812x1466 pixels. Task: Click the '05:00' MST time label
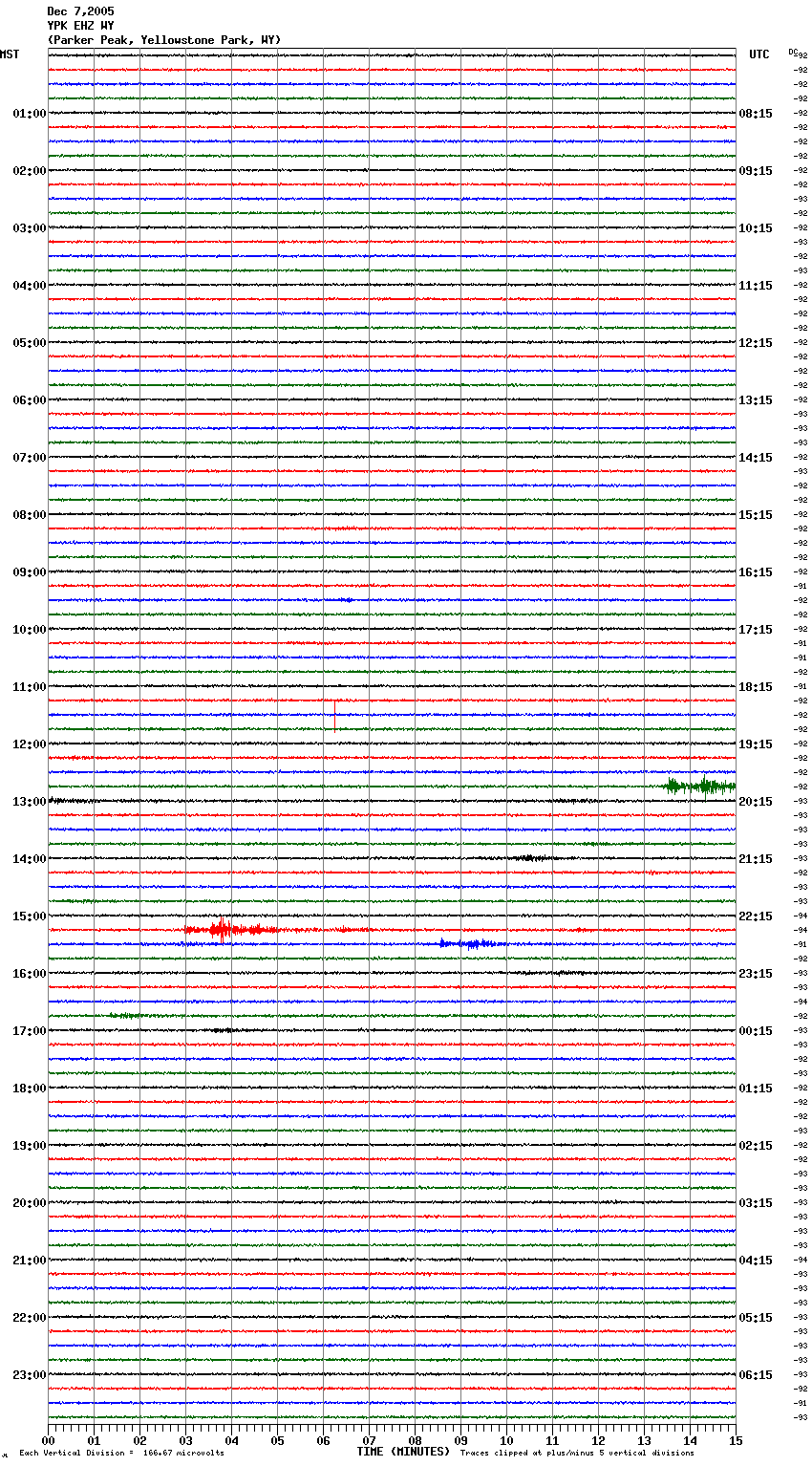point(29,343)
